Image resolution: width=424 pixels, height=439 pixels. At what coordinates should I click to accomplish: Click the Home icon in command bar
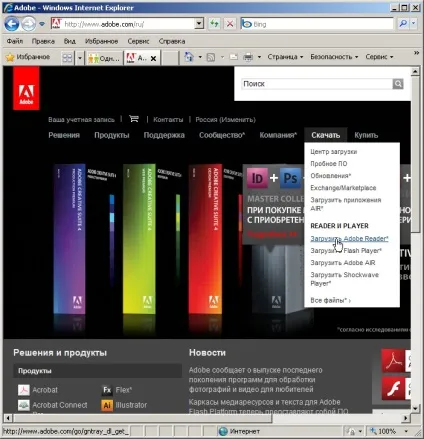click(189, 57)
